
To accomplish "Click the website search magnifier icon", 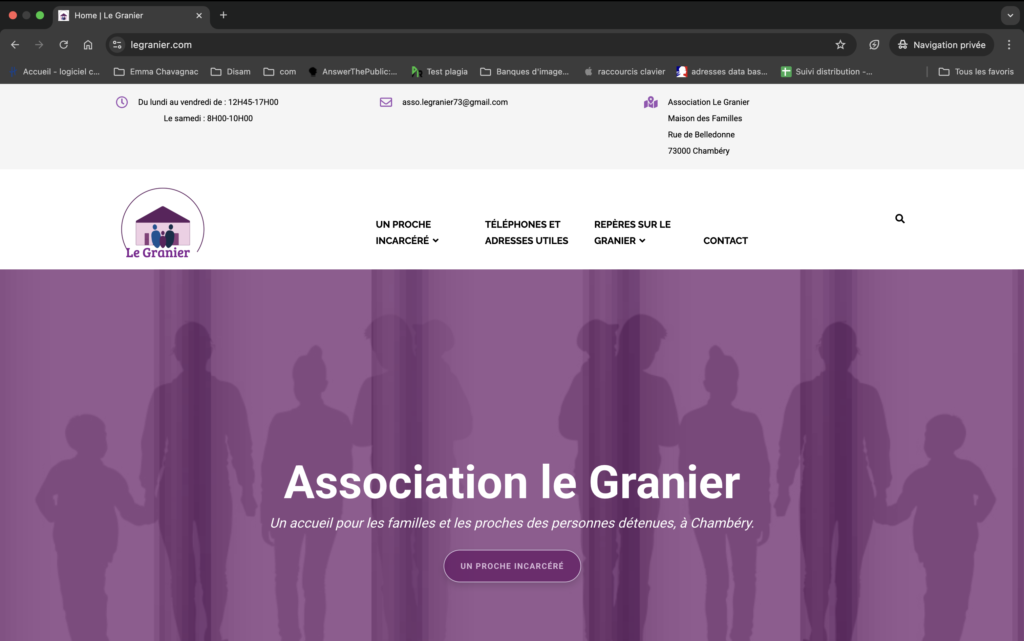I will 900,219.
